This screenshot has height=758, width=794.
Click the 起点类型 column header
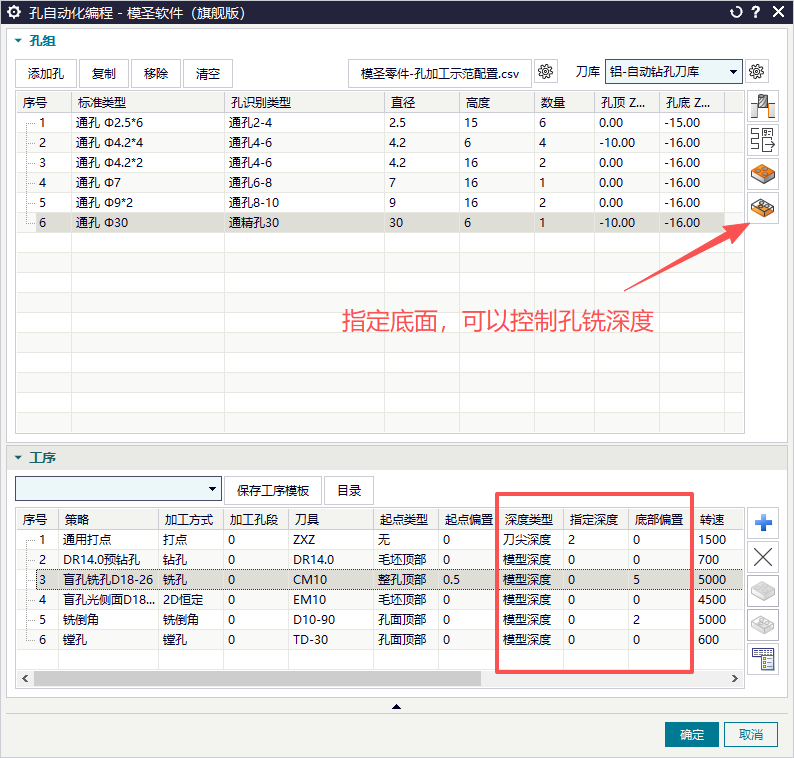pyautogui.click(x=406, y=520)
